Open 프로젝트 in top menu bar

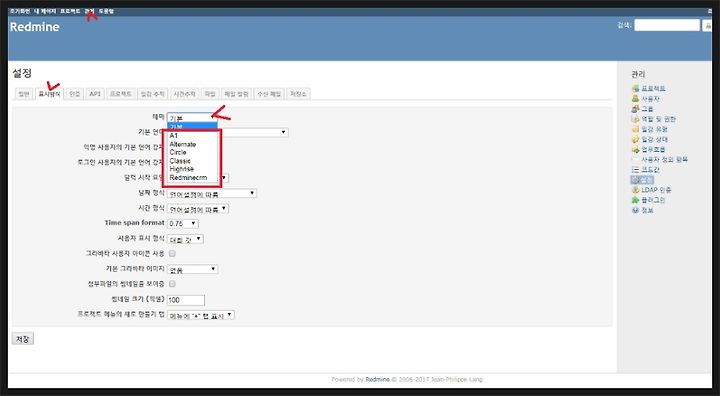(70, 11)
